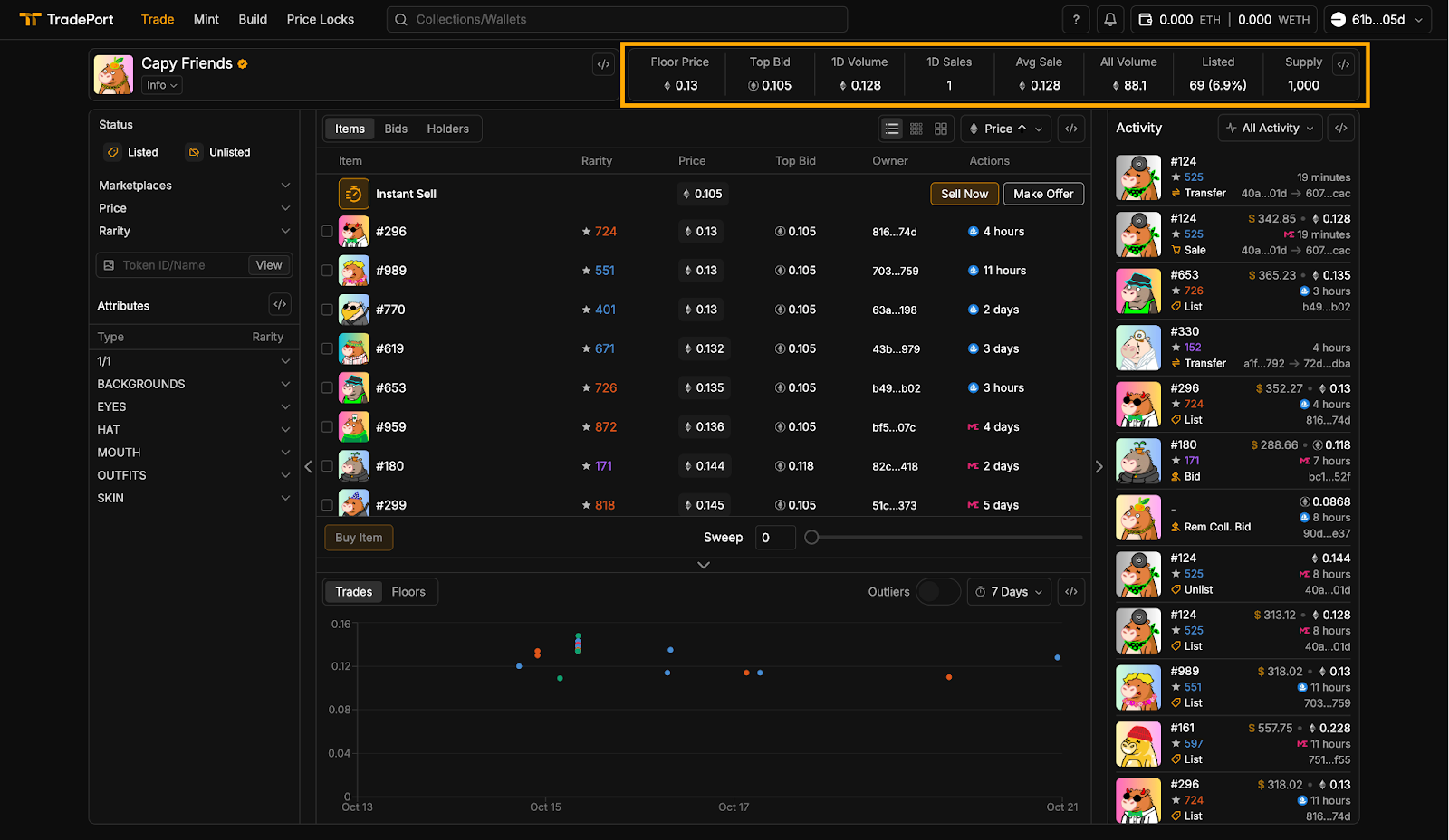Select checkbox for item #989
This screenshot has height=840, width=1449.
point(327,271)
